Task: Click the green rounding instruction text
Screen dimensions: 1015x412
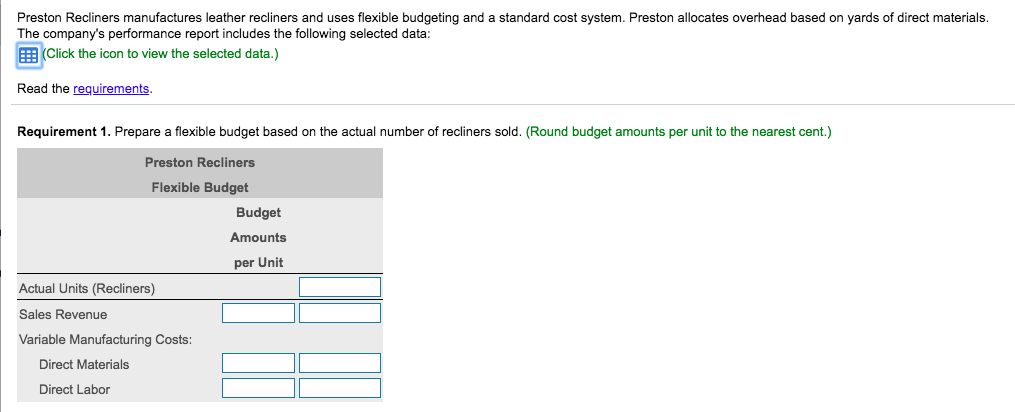Action: tap(677, 131)
